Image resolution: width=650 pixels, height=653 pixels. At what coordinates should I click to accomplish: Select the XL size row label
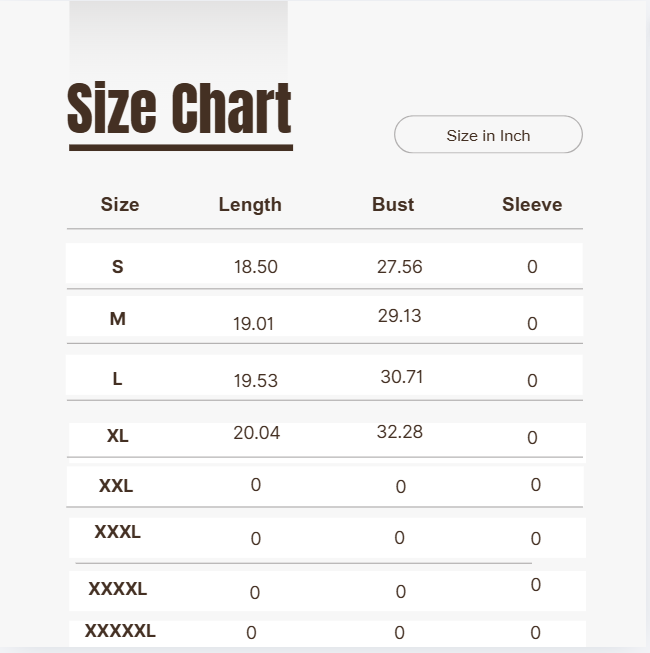tap(118, 436)
